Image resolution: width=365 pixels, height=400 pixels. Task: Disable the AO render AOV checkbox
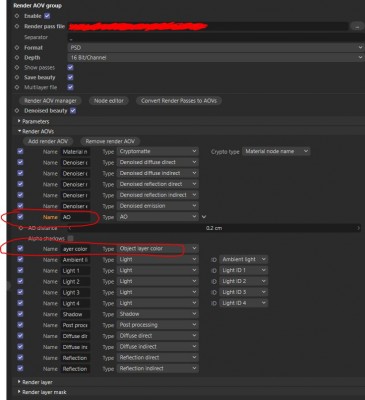pyautogui.click(x=20, y=217)
